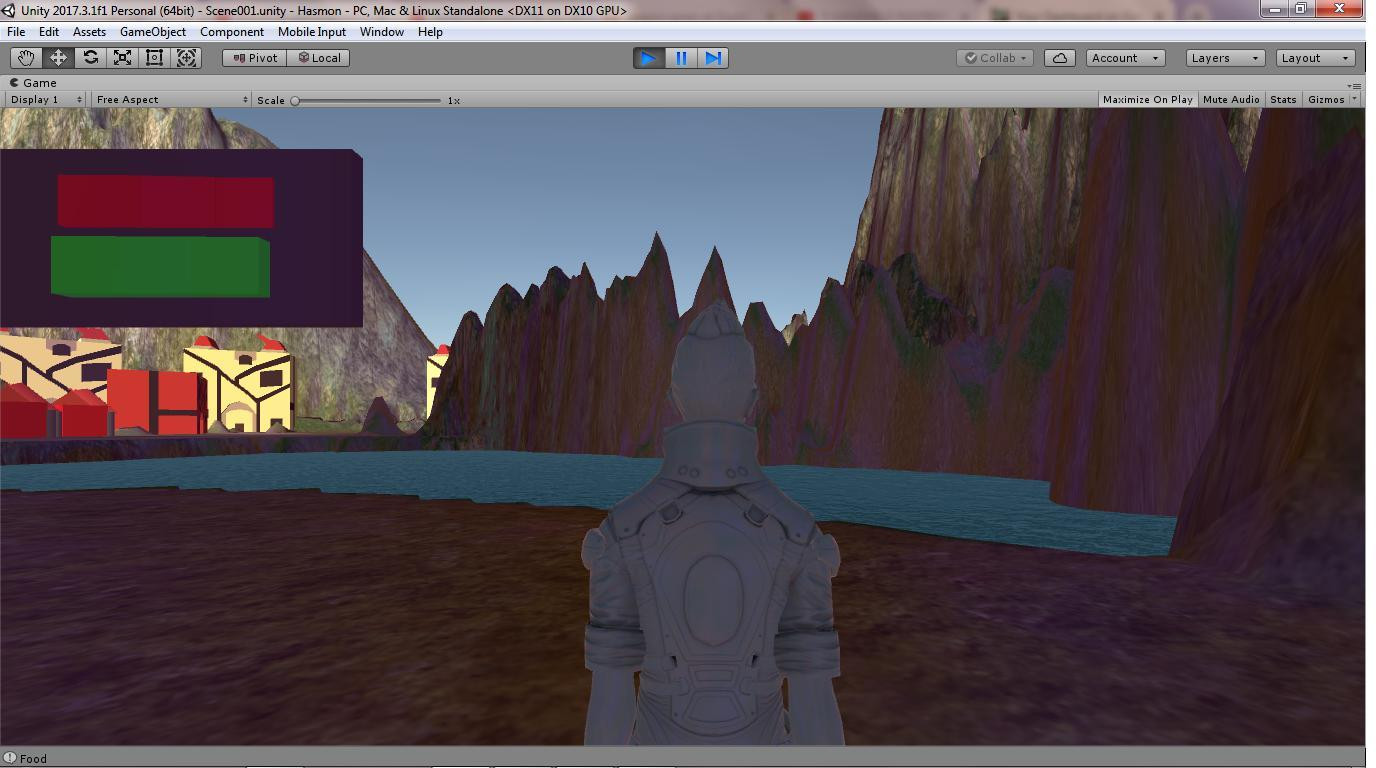Open the Layers dropdown
Image resolution: width=1376 pixels, height=768 pixels.
pyautogui.click(x=1225, y=58)
